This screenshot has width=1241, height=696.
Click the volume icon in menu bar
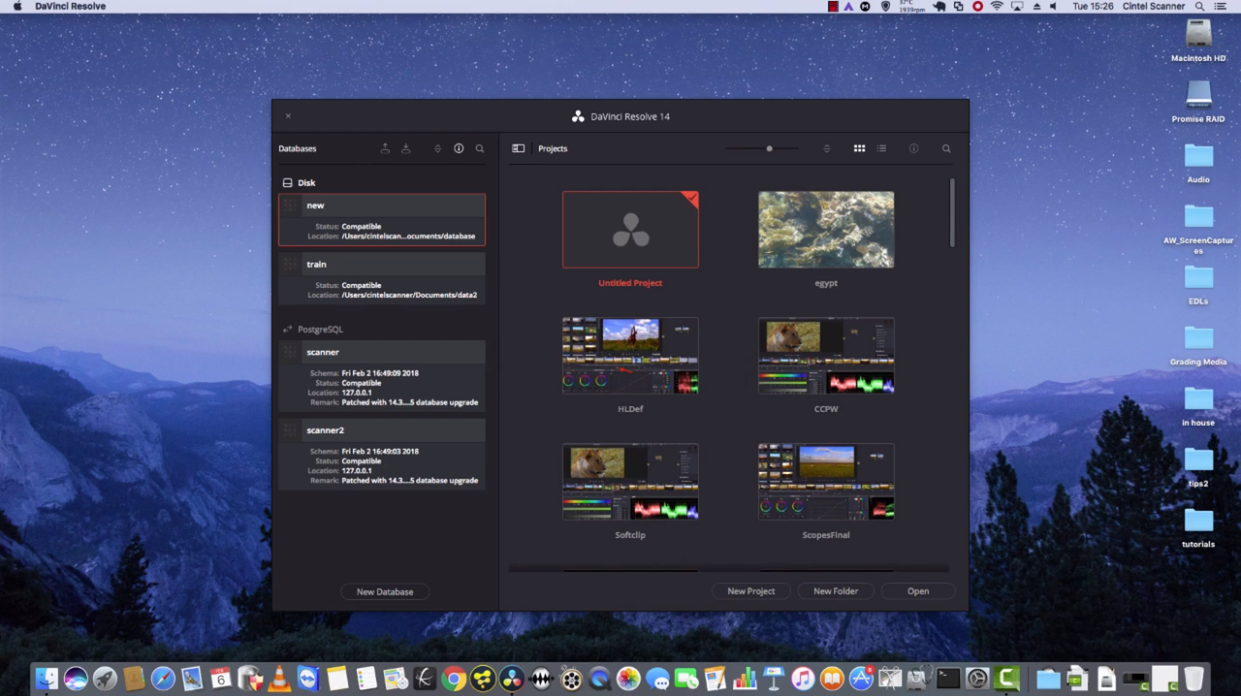click(1053, 6)
